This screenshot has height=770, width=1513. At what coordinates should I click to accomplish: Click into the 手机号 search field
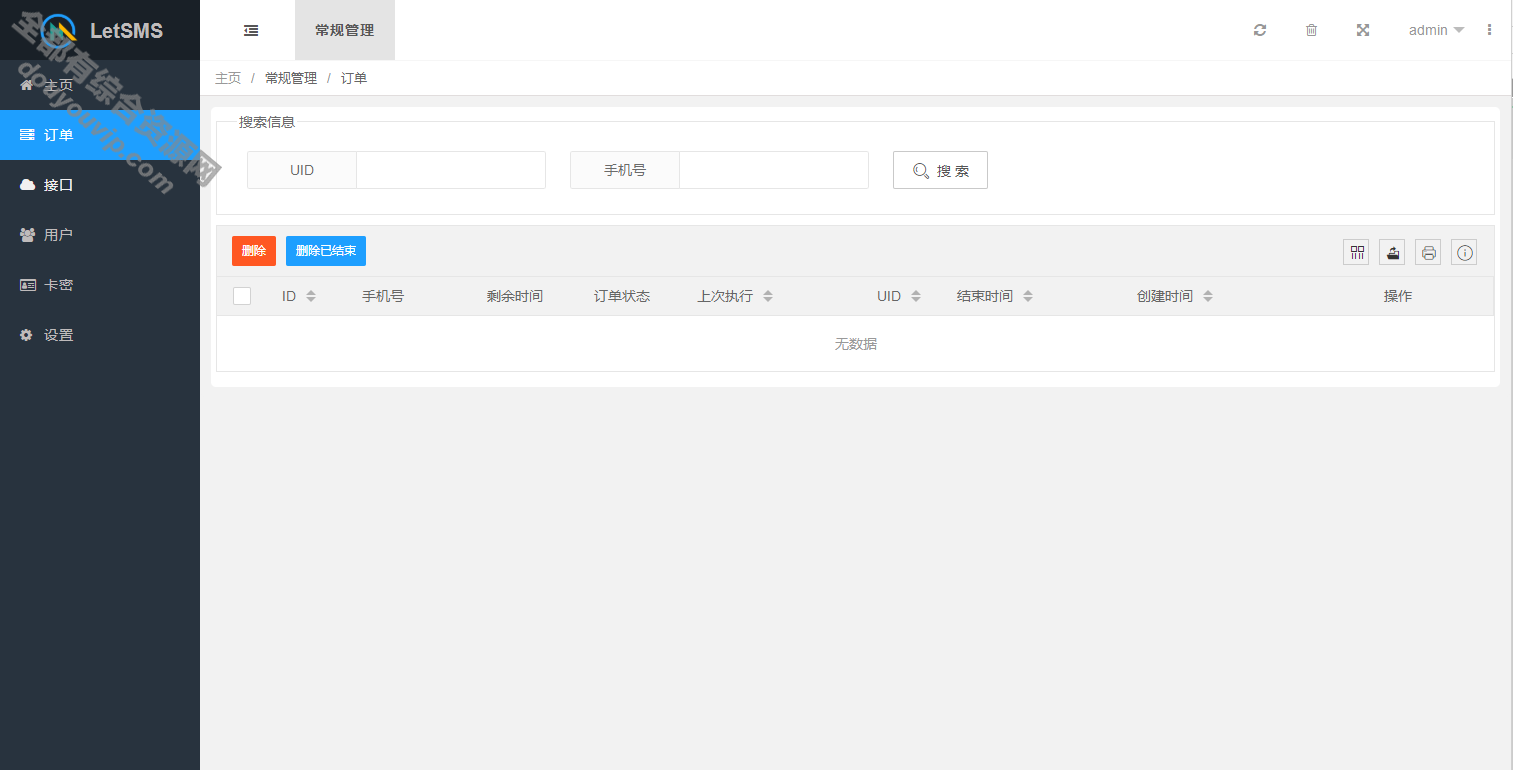(774, 170)
